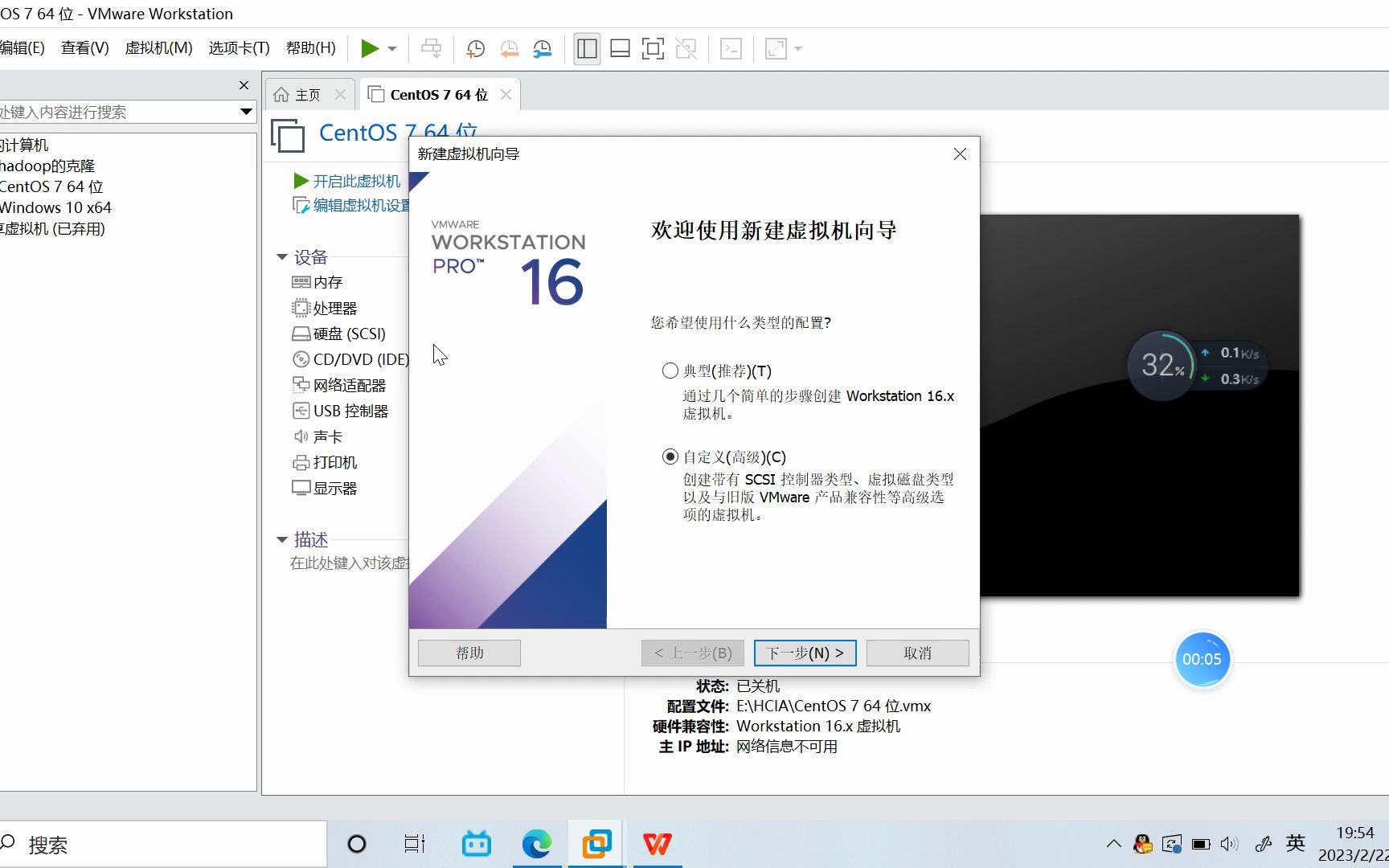The height and width of the screenshot is (868, 1389).
Task: Select CentOS 7 64 位 in the library list
Action: [x=52, y=187]
